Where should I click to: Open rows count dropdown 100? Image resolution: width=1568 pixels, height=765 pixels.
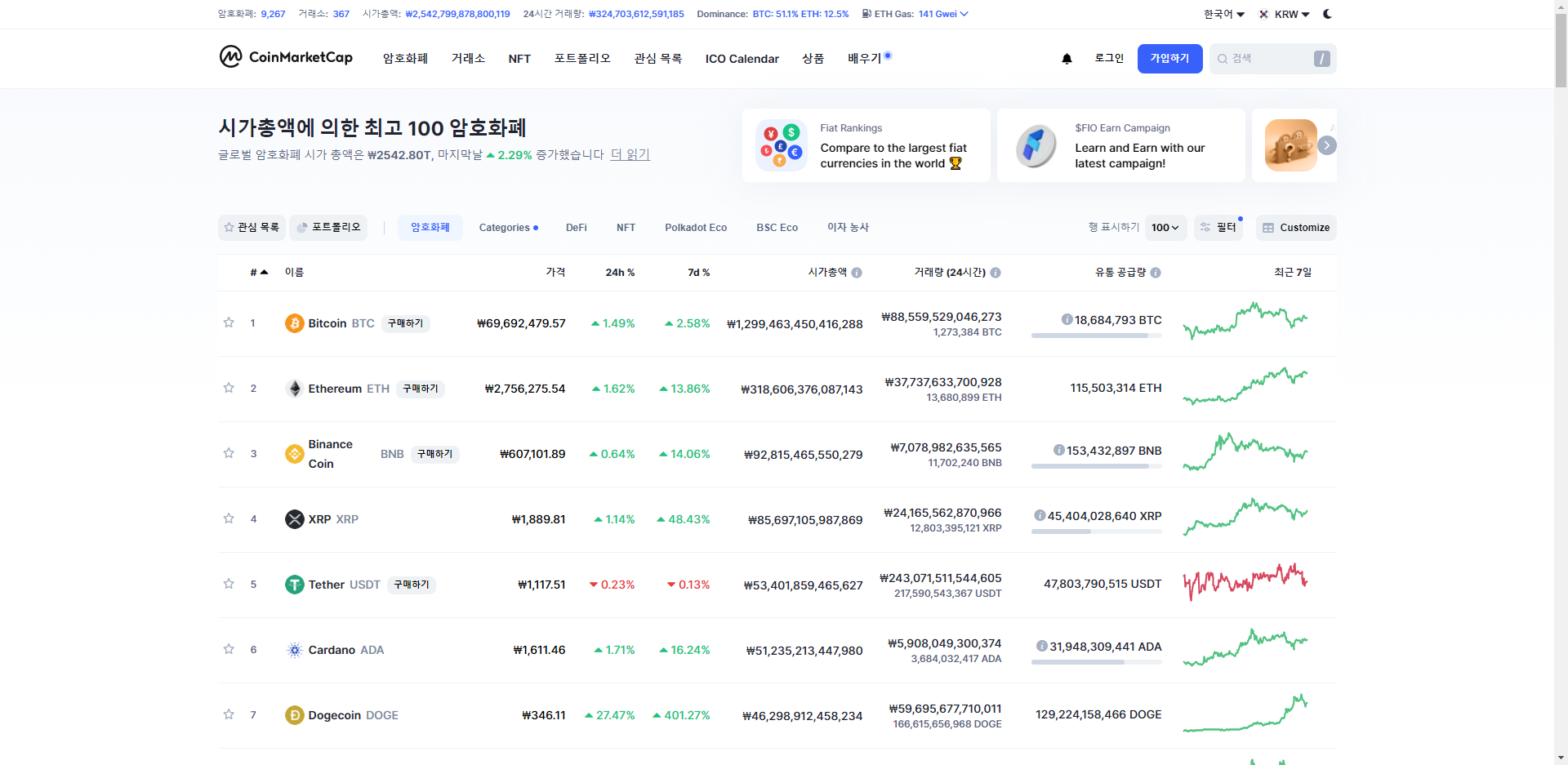1165,228
